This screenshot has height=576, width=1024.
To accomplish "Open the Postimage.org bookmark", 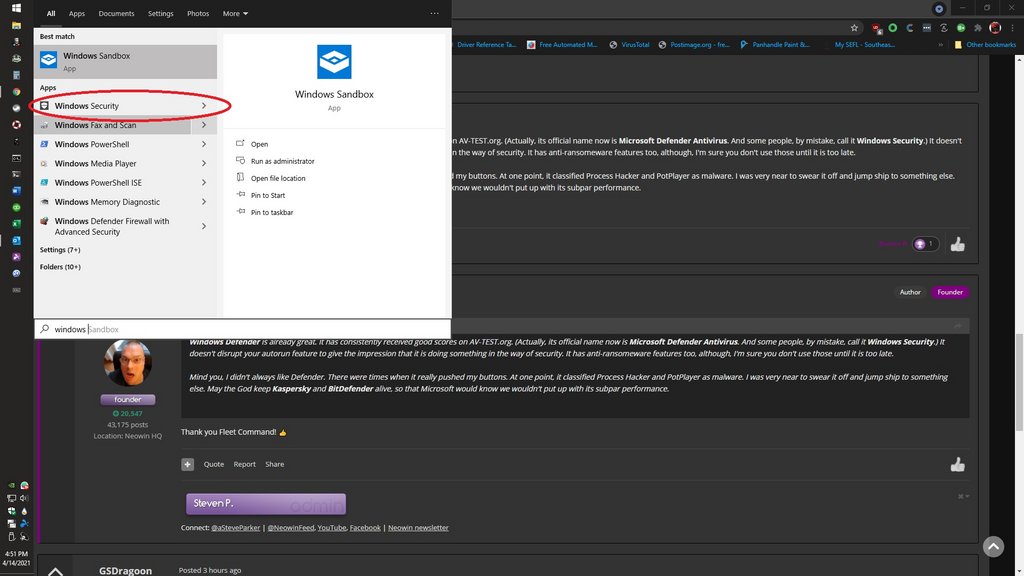I will [694, 45].
